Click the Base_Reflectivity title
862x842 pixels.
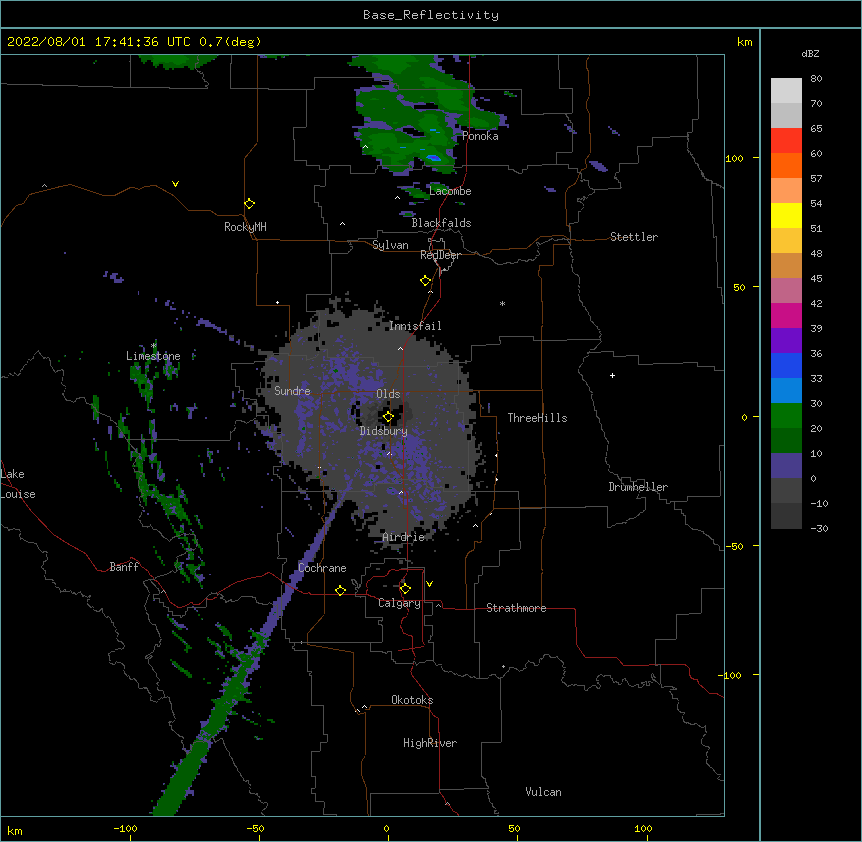(431, 15)
